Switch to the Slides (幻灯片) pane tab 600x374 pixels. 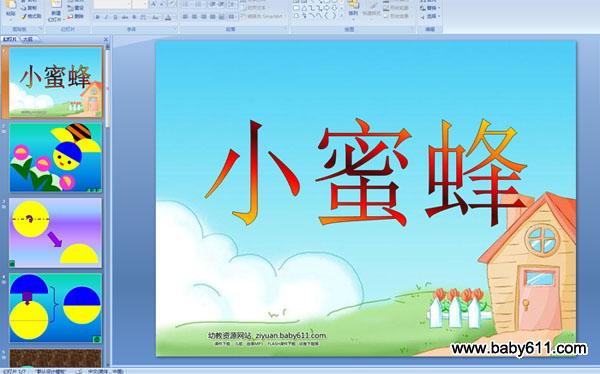[x=10, y=39]
